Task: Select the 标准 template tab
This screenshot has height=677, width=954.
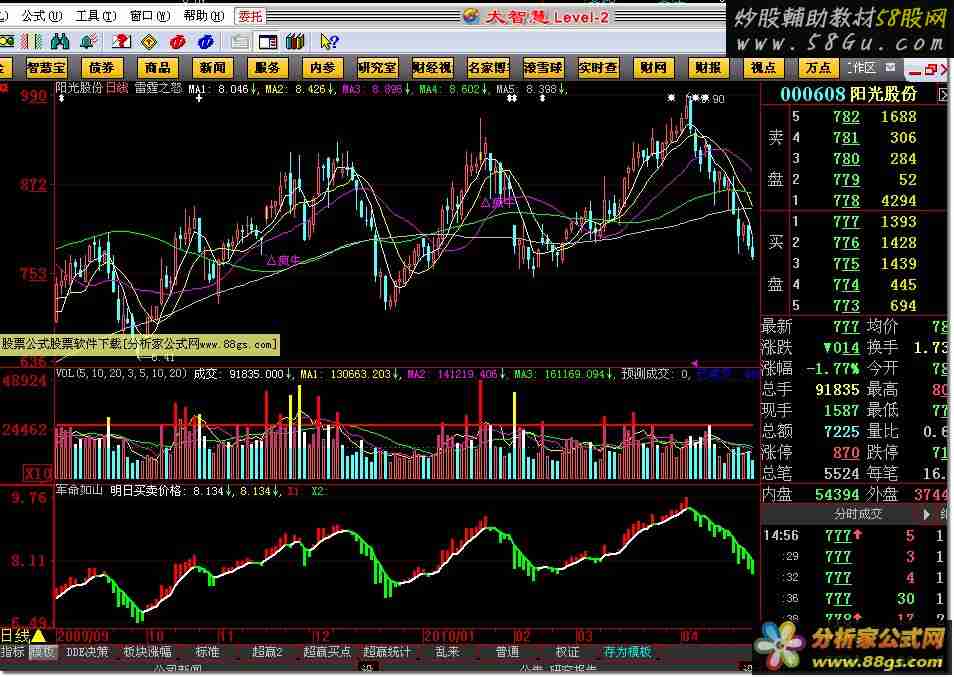Action: click(x=207, y=652)
